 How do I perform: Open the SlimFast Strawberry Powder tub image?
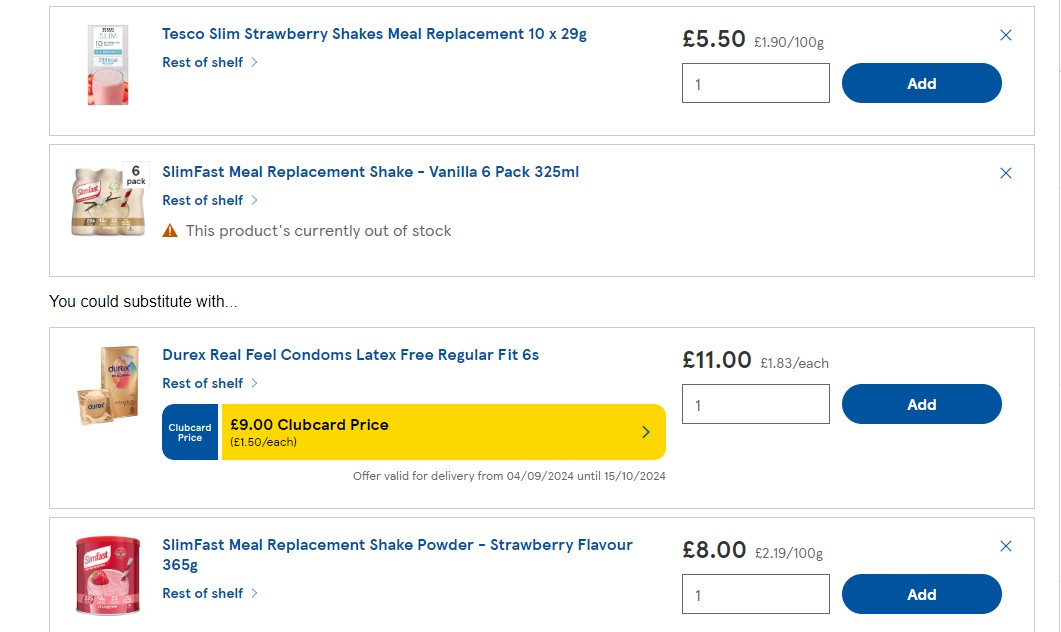108,576
